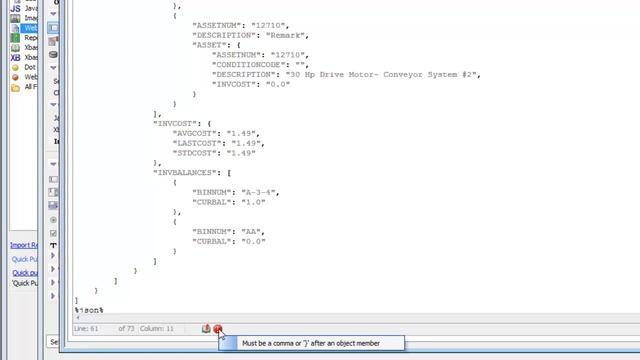Click the black 'Quick Pu' text
Screen dimensions: 640x360
[24, 283]
